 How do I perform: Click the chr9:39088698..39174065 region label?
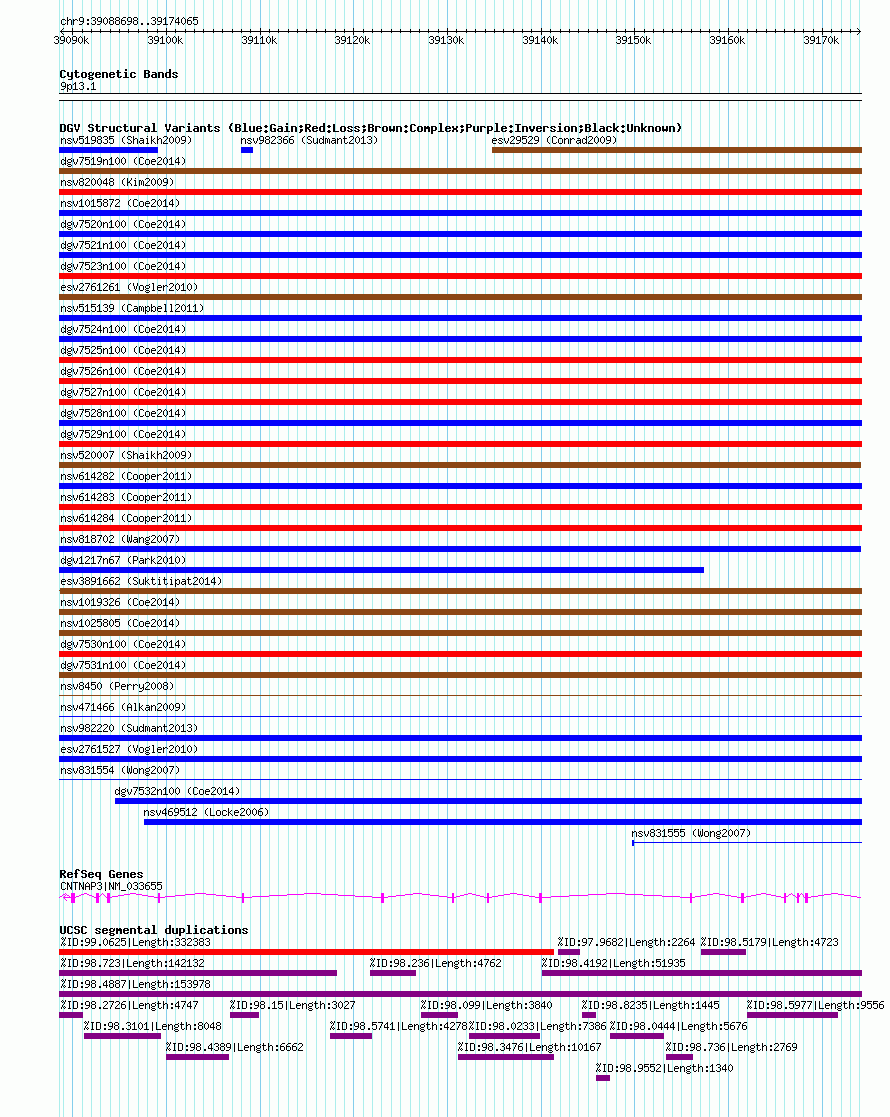pos(129,21)
